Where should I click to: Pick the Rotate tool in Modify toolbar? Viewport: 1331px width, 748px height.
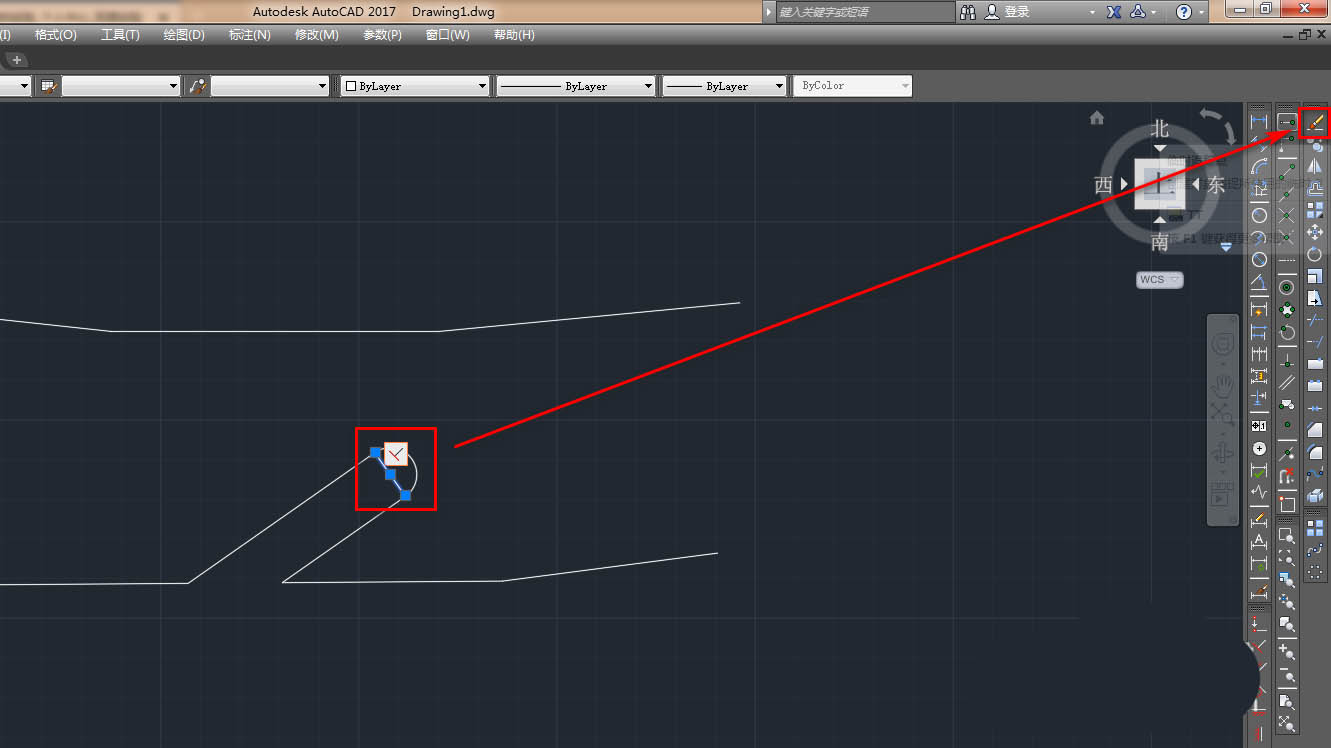pos(1315,254)
